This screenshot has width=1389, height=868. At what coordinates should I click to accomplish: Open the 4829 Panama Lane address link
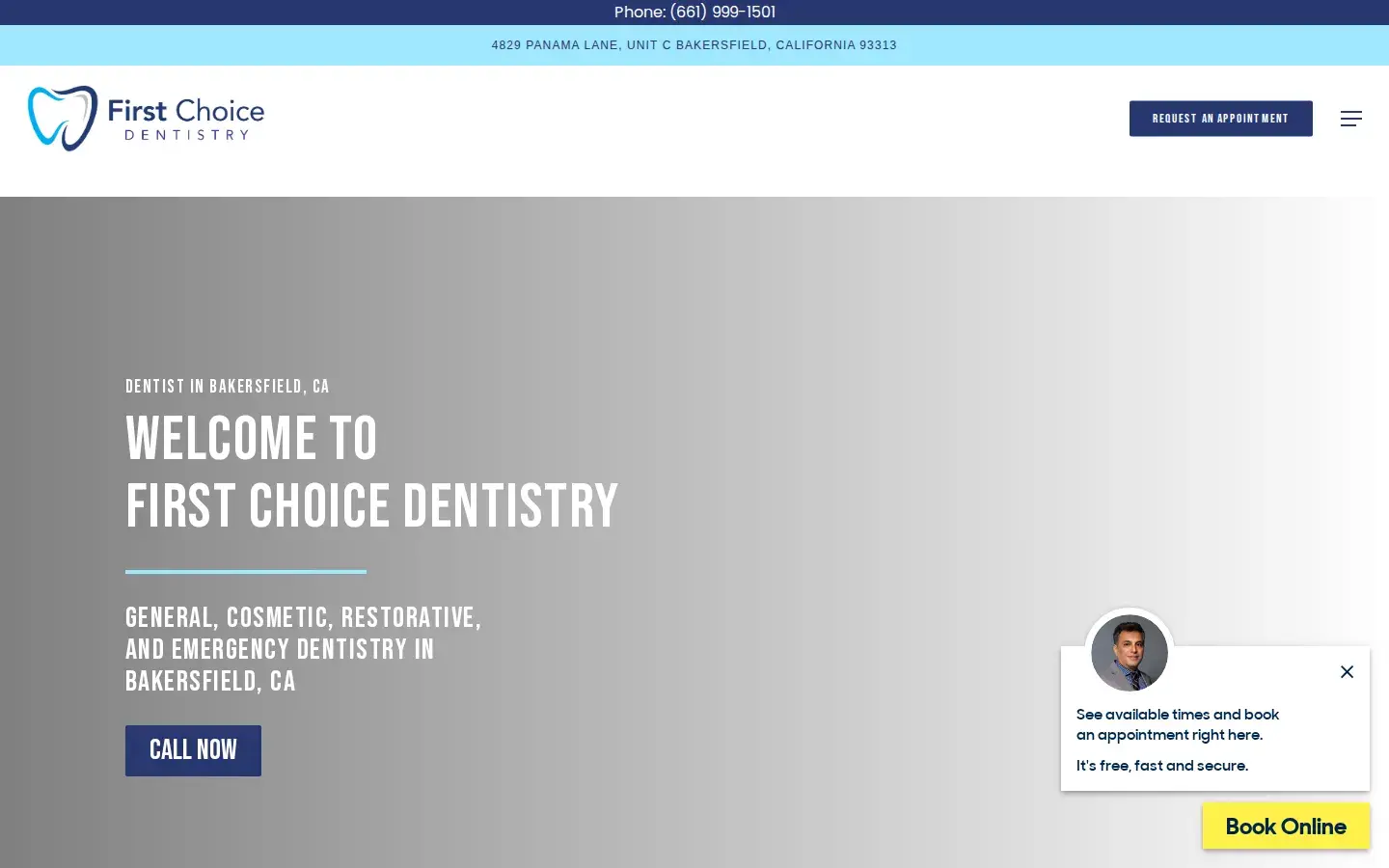(x=694, y=45)
